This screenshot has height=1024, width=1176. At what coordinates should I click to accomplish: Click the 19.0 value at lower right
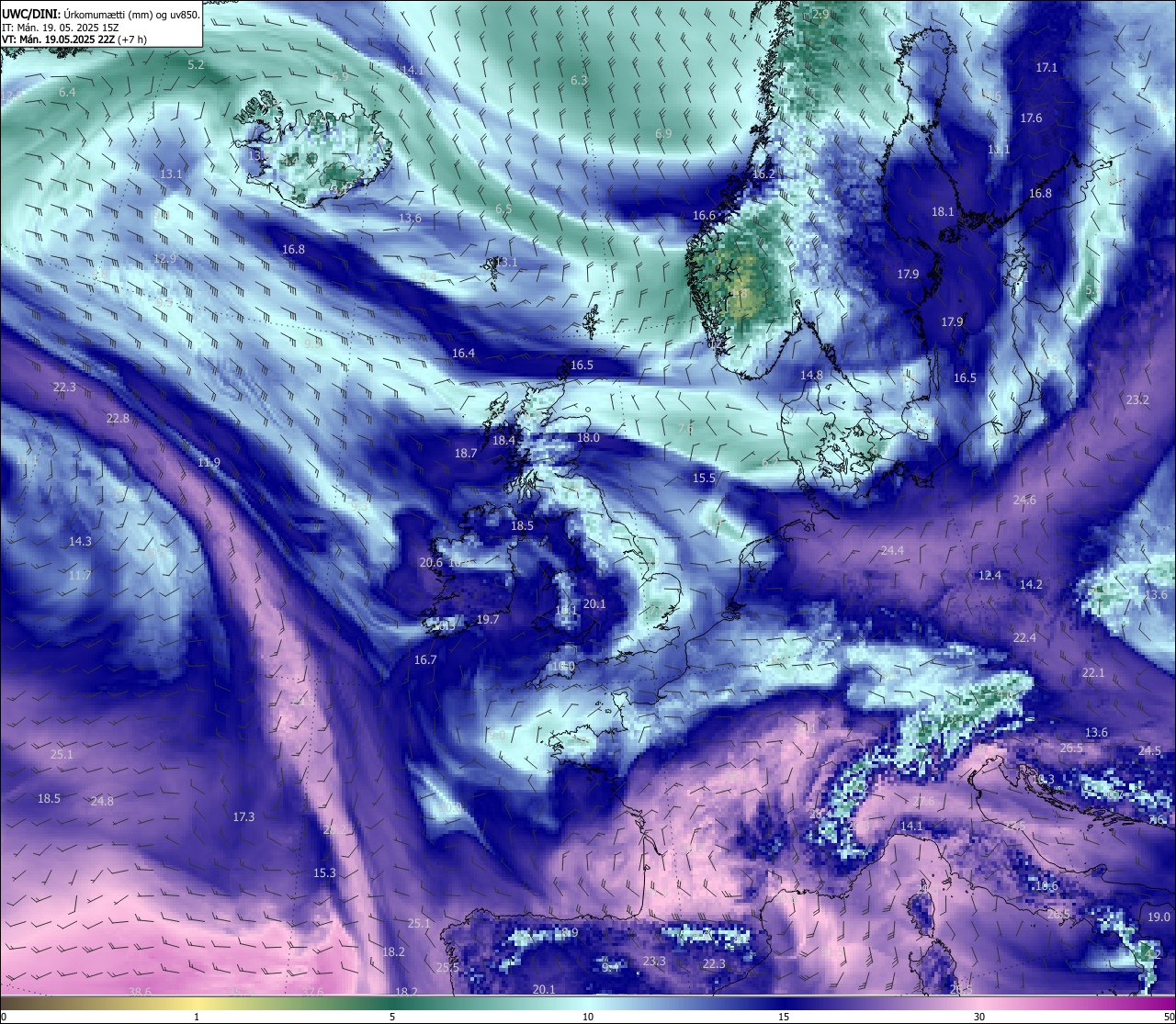pos(1159,917)
